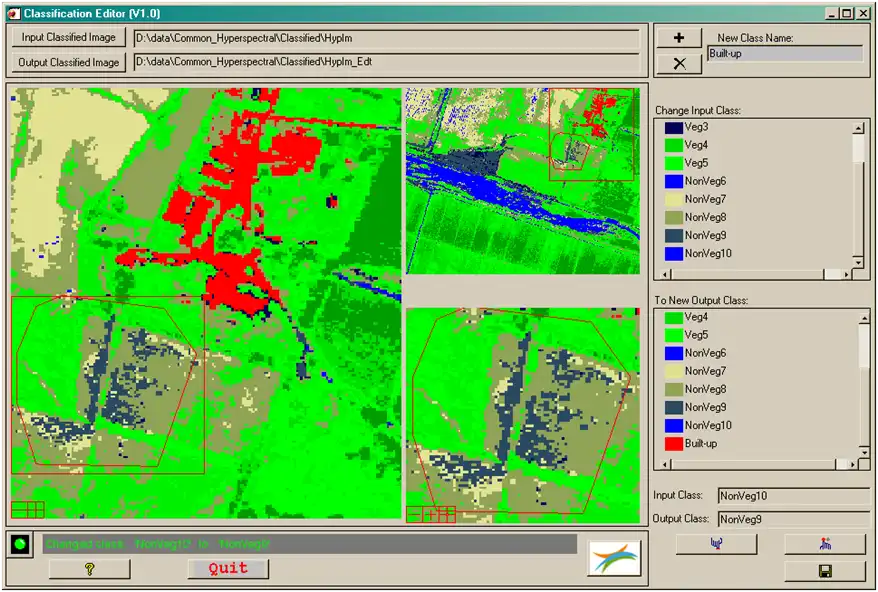Click the New Class Name field
The height and width of the screenshot is (592, 878).
pyautogui.click(x=785, y=54)
